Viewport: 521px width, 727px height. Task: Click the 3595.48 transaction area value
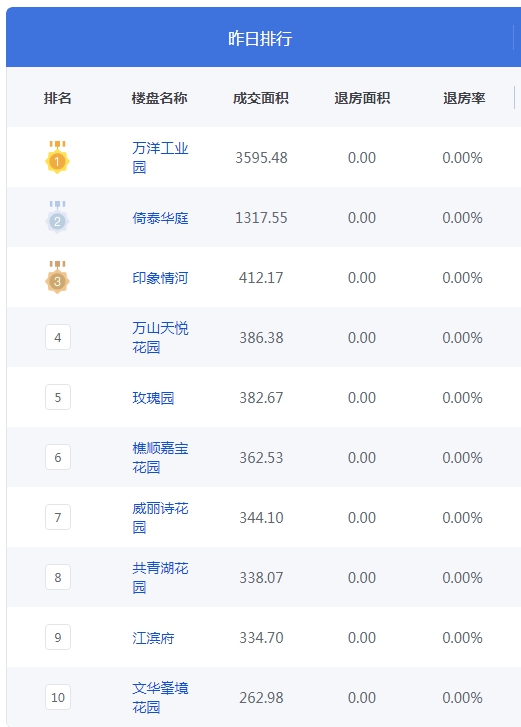tap(261, 158)
